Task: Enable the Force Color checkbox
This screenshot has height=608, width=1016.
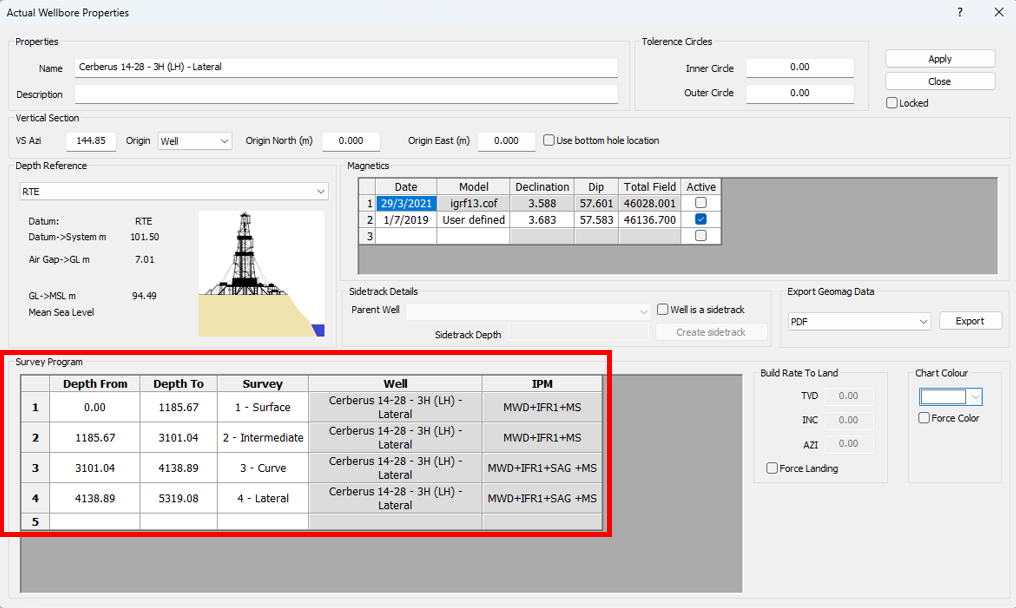Action: 924,418
